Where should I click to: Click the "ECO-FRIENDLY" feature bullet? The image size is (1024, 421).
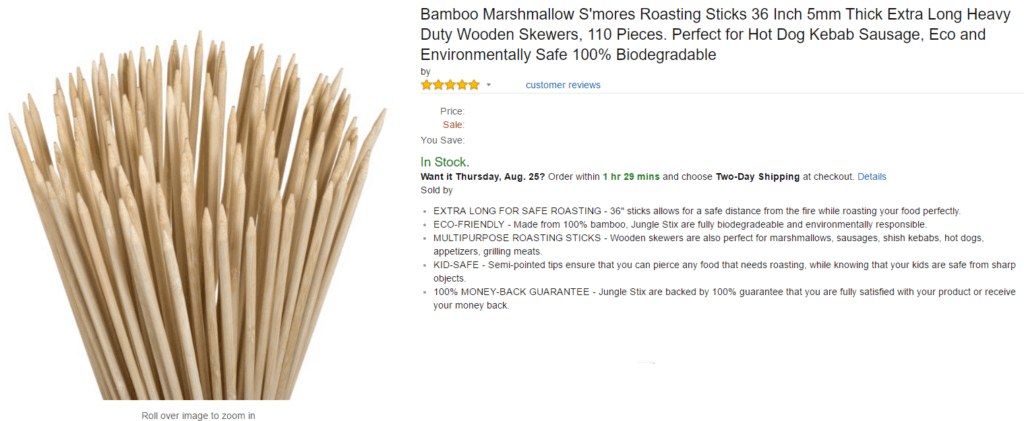pos(680,225)
